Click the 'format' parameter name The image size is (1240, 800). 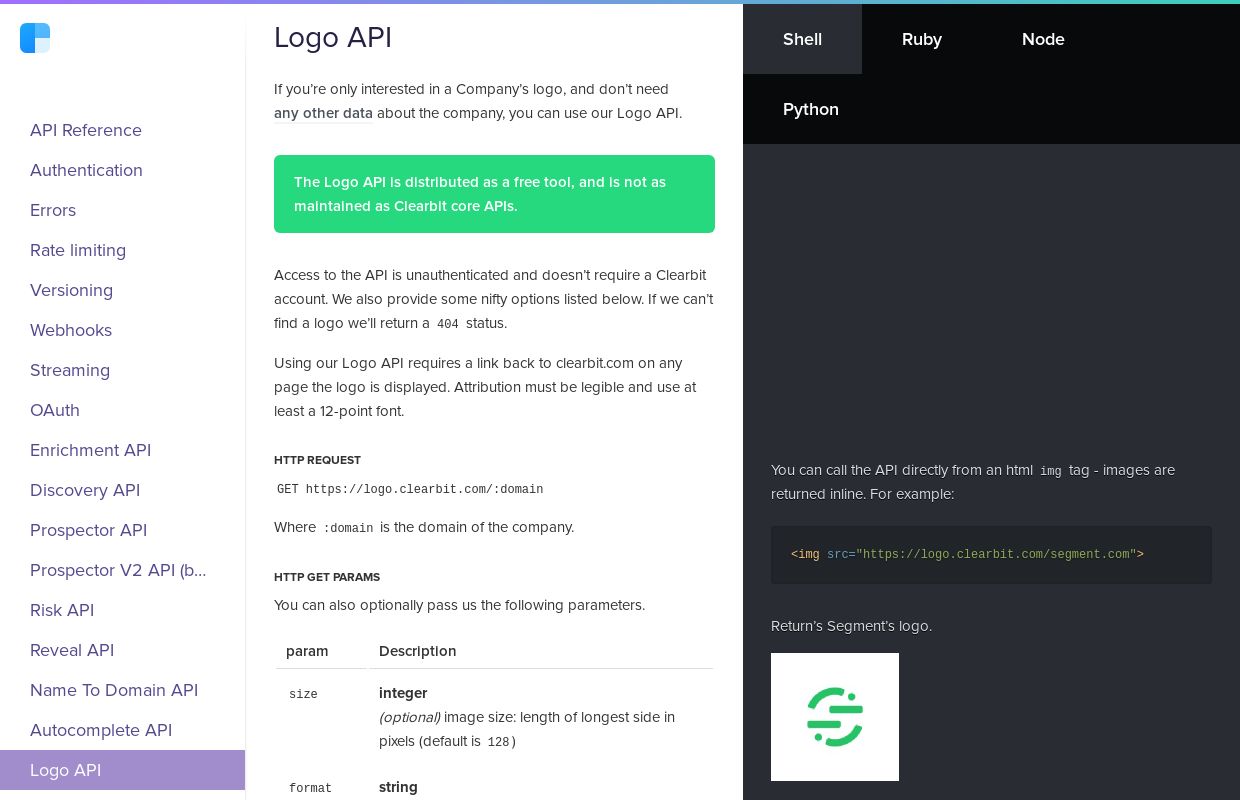[310, 788]
